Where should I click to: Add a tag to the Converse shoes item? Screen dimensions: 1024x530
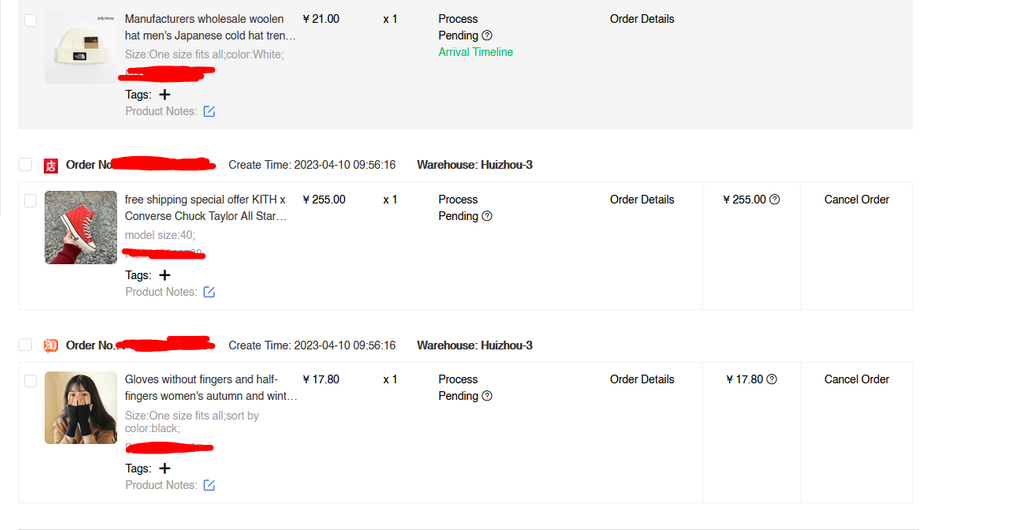(165, 275)
